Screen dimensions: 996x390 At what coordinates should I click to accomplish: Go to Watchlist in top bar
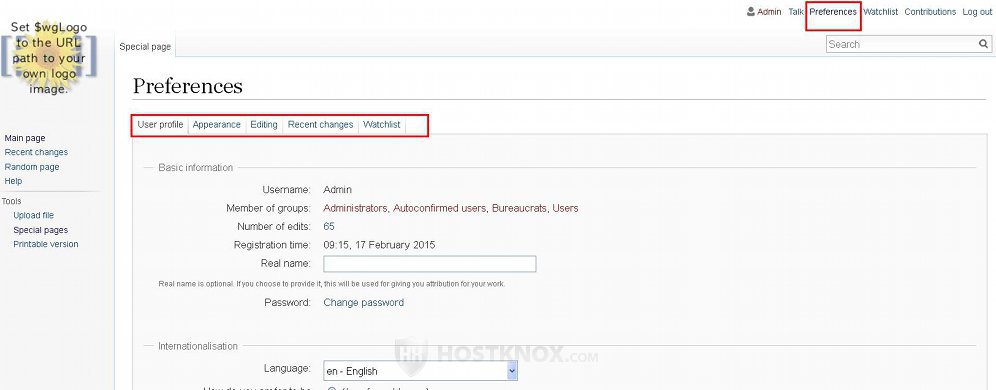[x=880, y=11]
